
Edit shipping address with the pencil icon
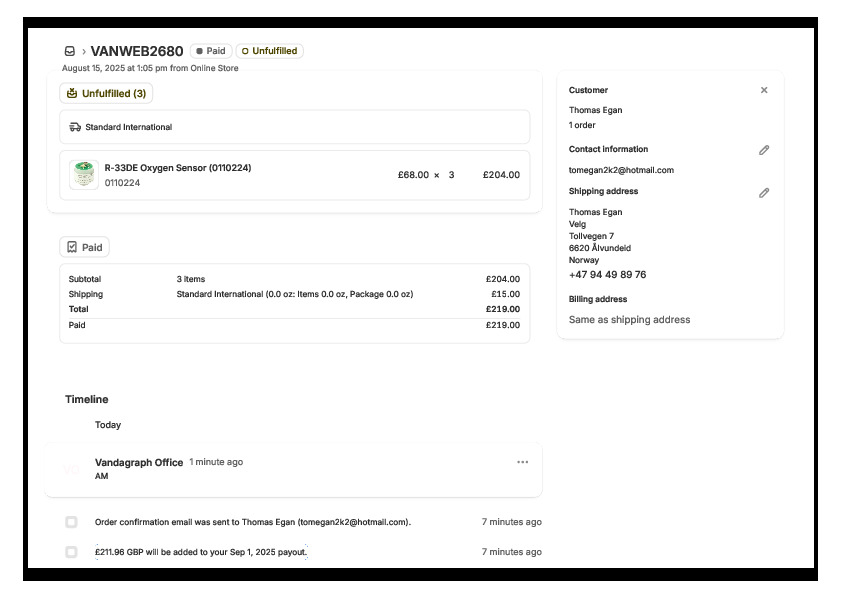(764, 192)
